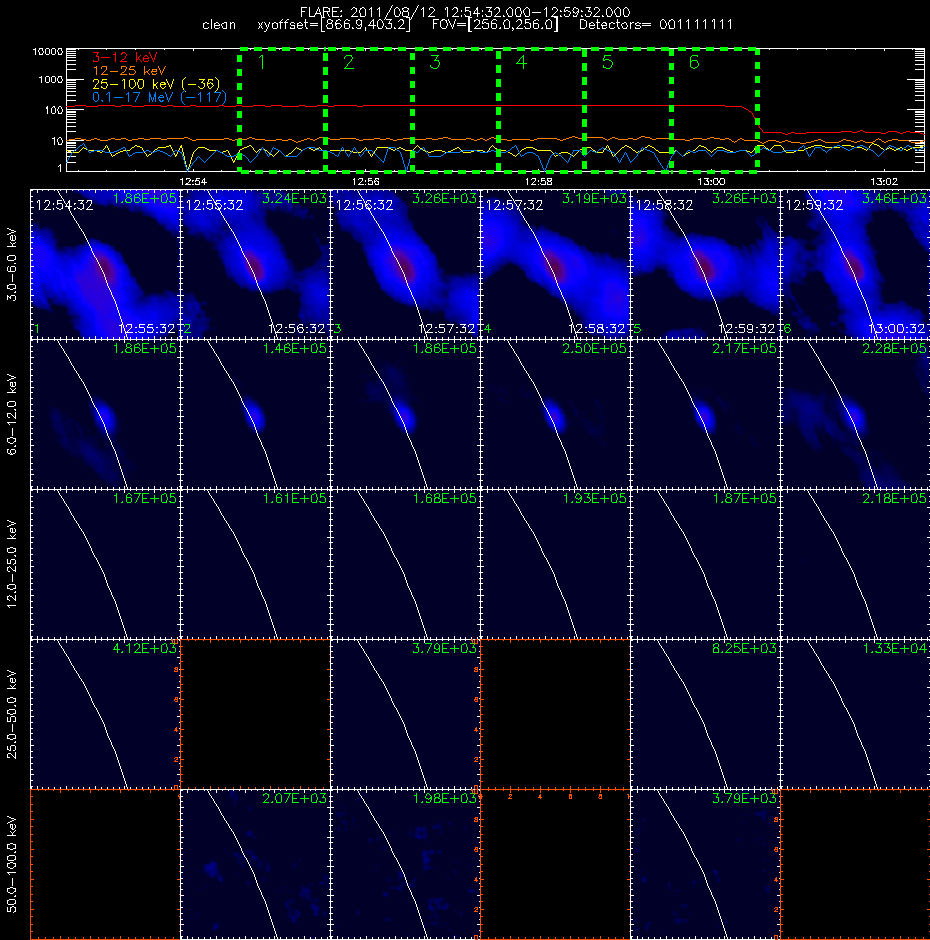The width and height of the screenshot is (930, 940).
Task: Select the green interval number 2 in light curve
Action: [x=348, y=62]
